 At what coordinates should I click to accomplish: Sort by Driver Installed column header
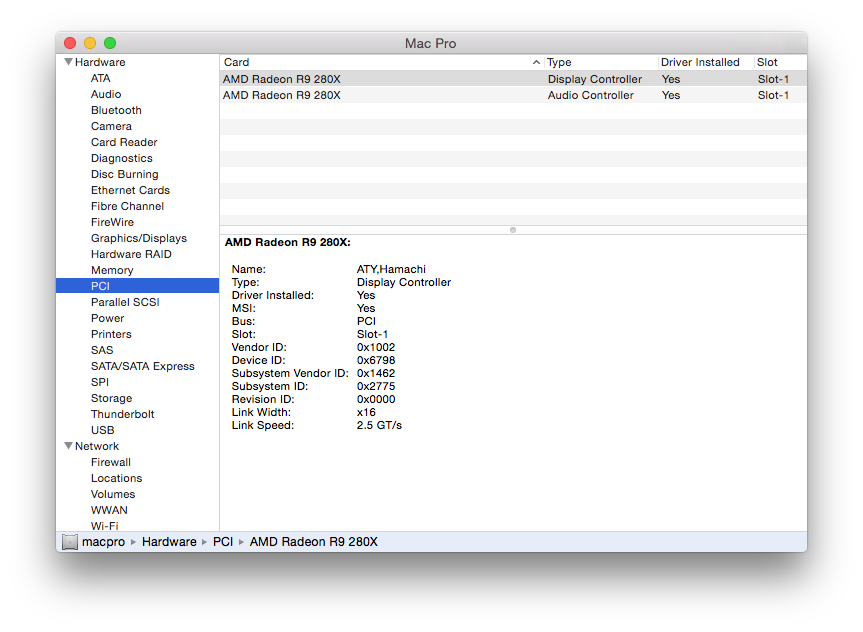pyautogui.click(x=706, y=62)
